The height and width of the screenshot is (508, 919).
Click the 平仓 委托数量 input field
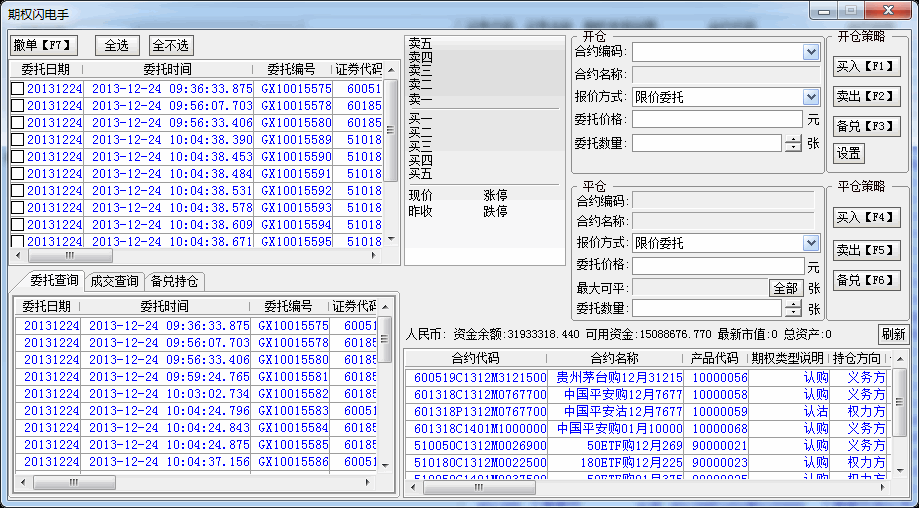707,308
